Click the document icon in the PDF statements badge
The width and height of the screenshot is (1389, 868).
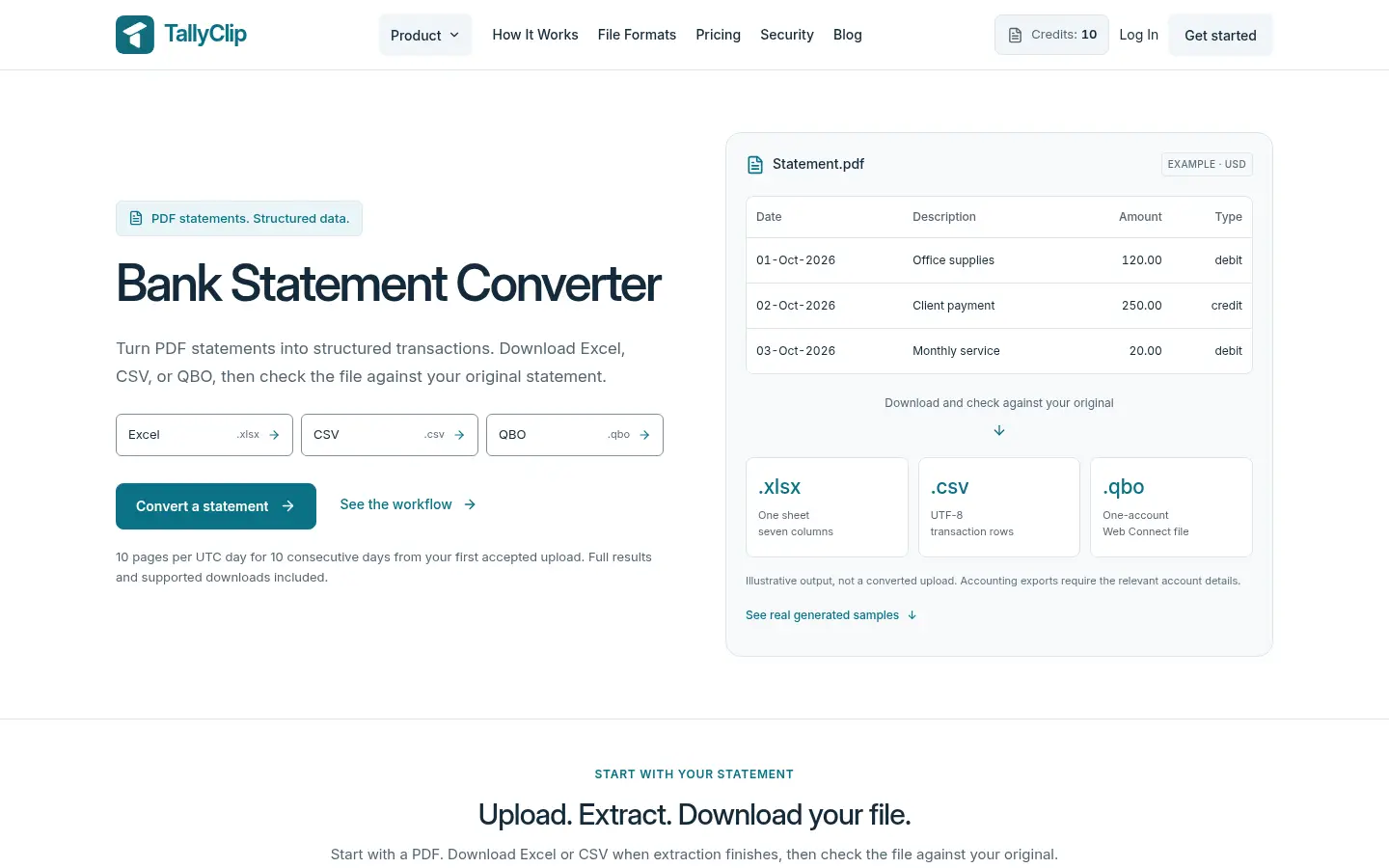(x=136, y=219)
